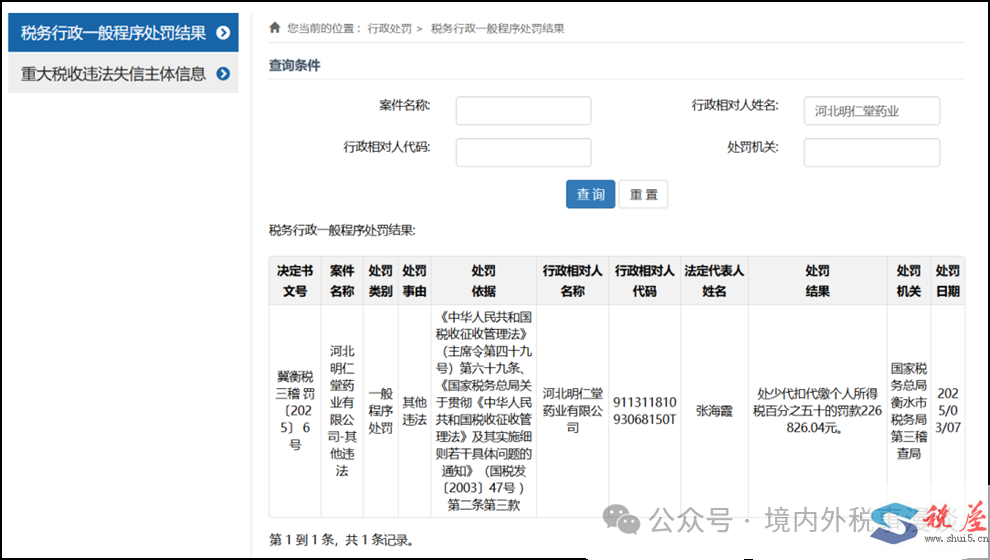Viewport: 990px width, 560px height.
Task: Click the arrow icon beside 重大税收违法失信主体信息
Action: pos(223,73)
